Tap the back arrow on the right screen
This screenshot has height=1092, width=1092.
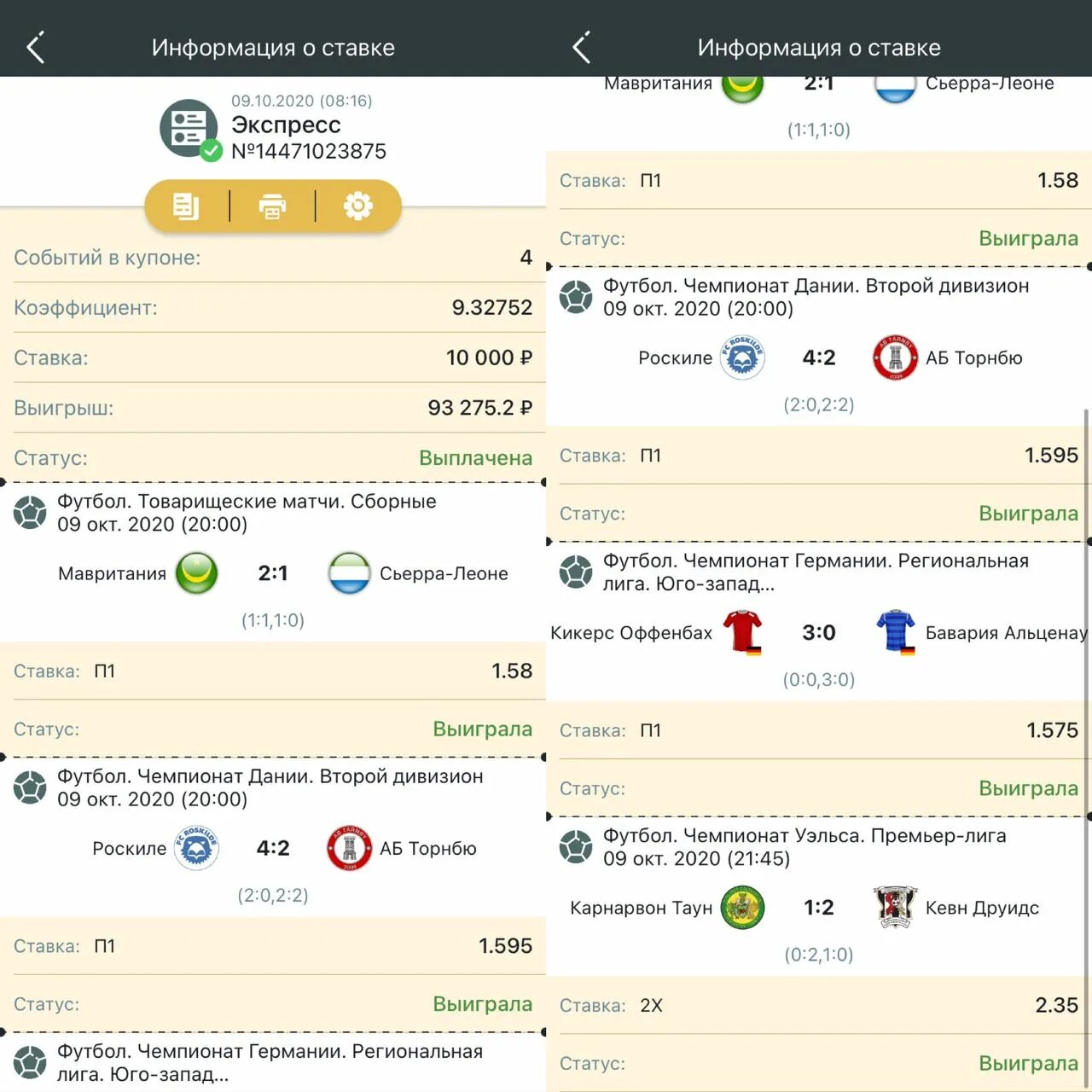(581, 48)
